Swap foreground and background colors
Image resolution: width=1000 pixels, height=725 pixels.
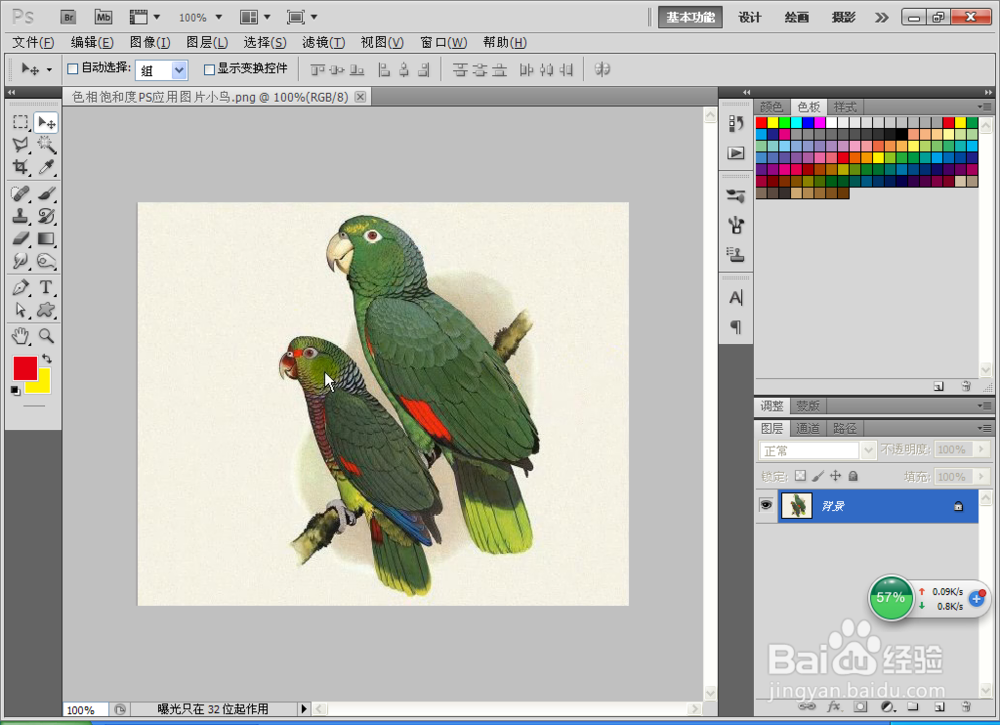(47, 358)
